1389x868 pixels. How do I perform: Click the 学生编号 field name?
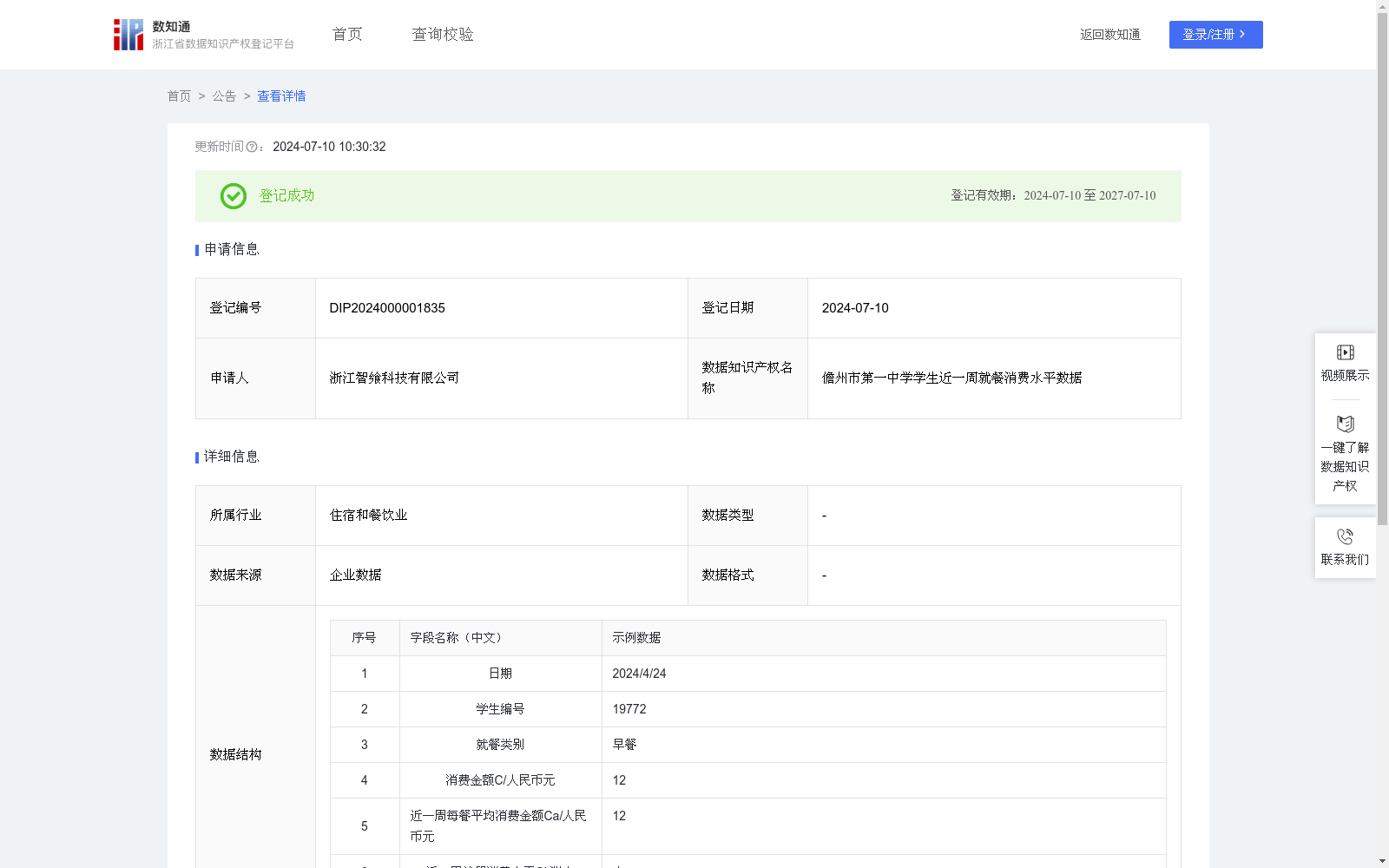click(x=500, y=709)
